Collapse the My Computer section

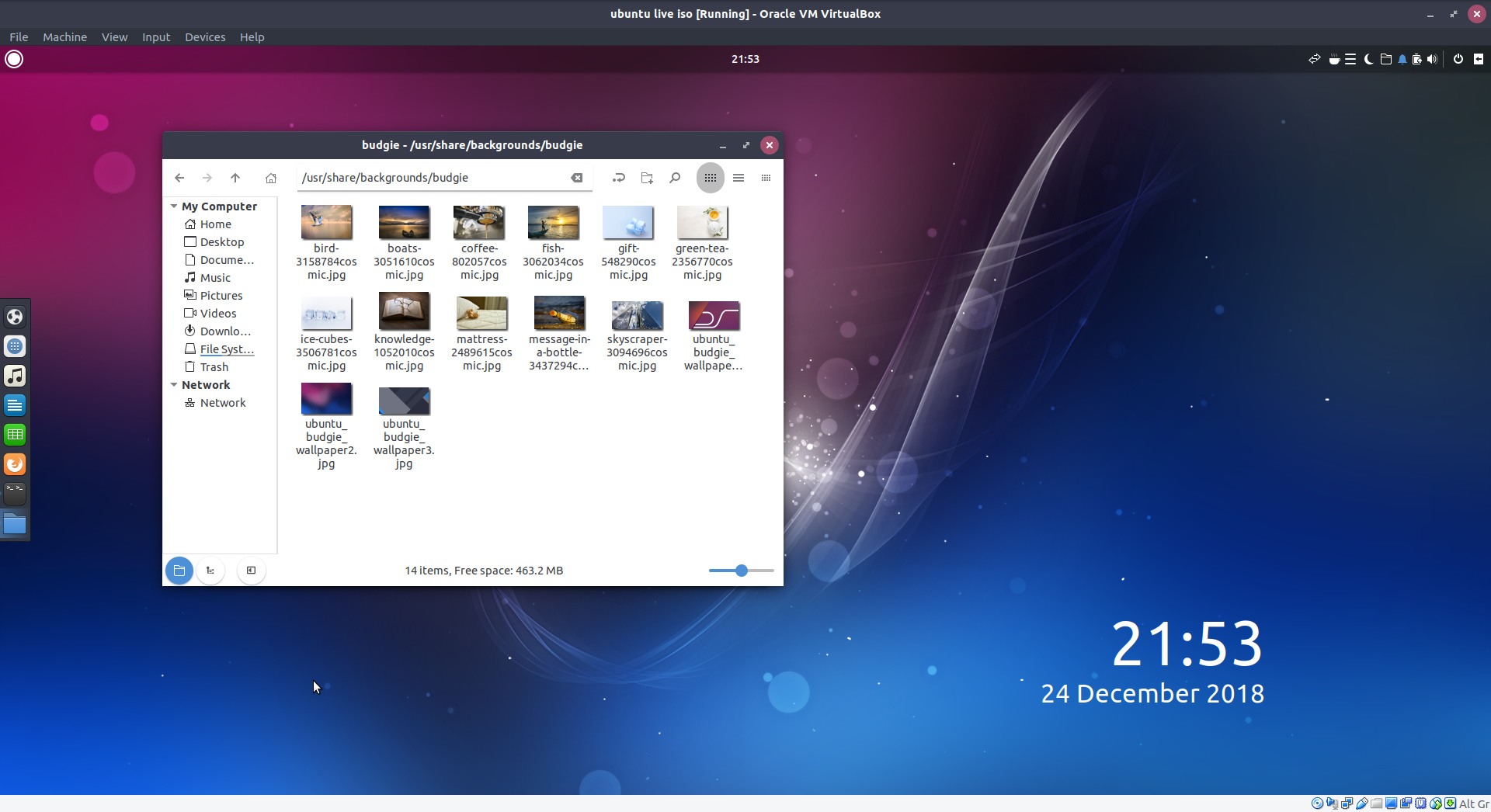[x=174, y=206]
